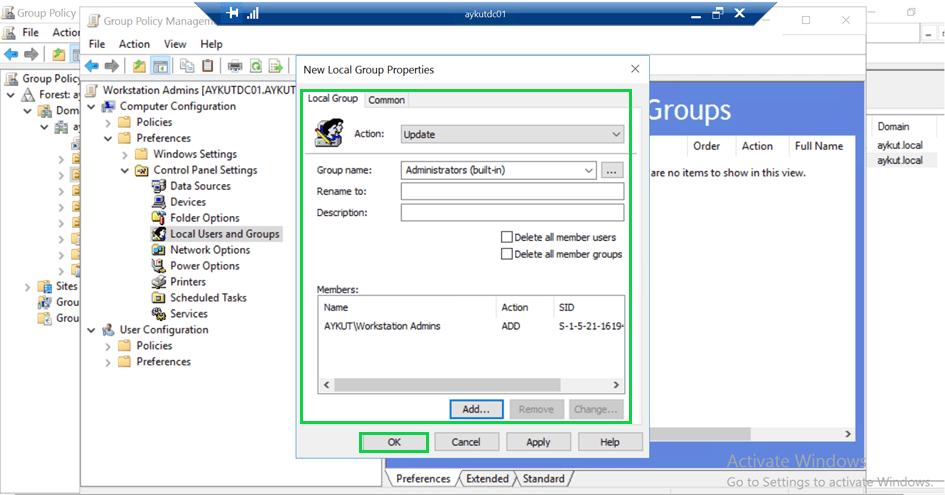
Task: Select the Printers preference icon
Action: click(x=159, y=282)
